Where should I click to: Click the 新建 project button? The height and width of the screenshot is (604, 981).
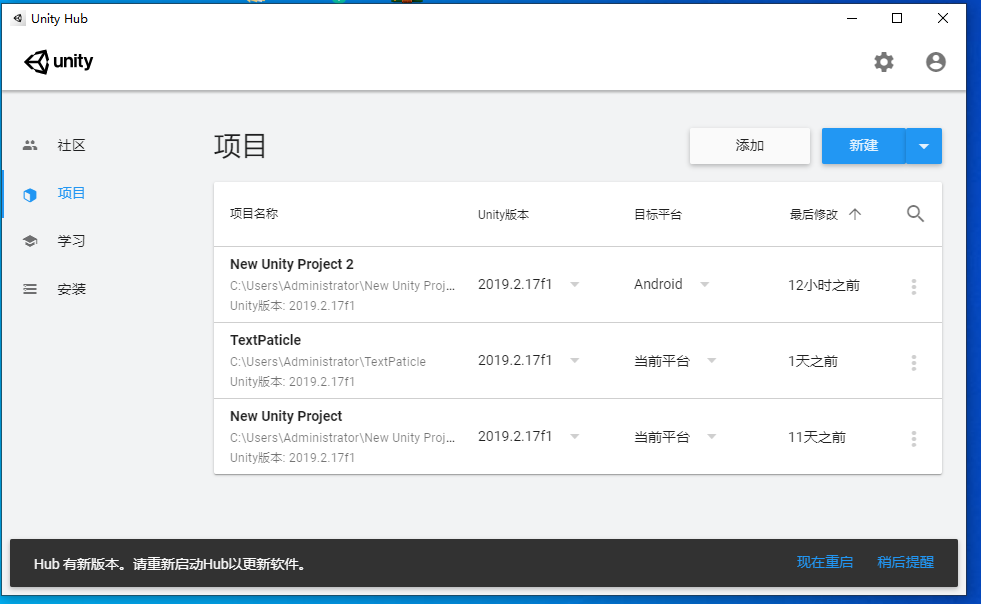[863, 146]
